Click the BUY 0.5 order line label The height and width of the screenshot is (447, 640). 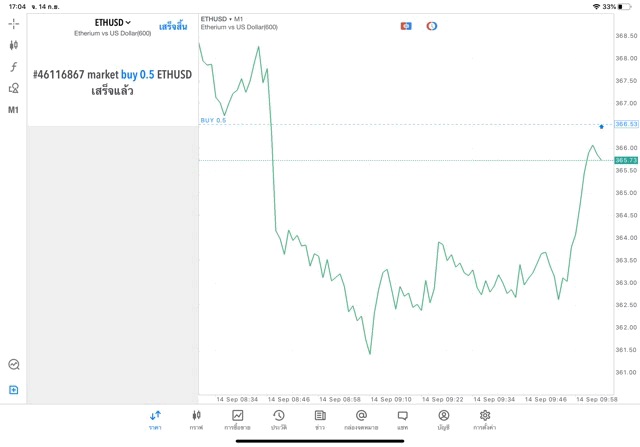213,121
